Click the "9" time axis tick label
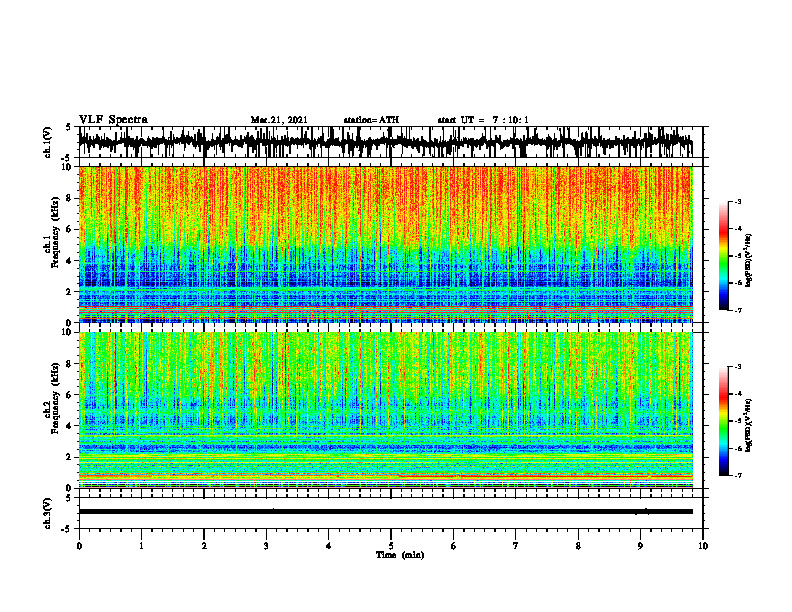This screenshot has width=792, height=612. point(640,546)
